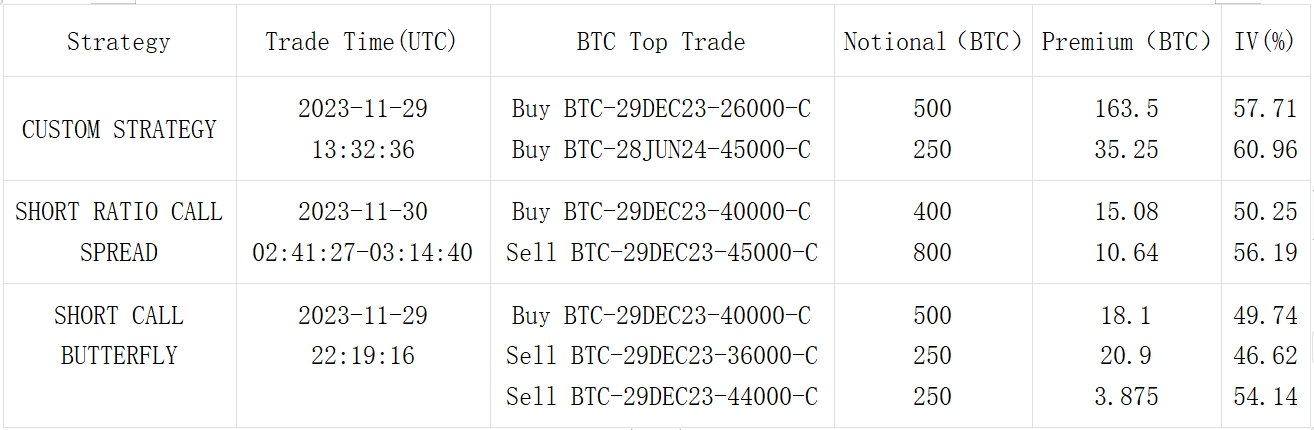1314x430 pixels.
Task: Click the 02:41:27-03:14:40 time range
Action: point(362,253)
